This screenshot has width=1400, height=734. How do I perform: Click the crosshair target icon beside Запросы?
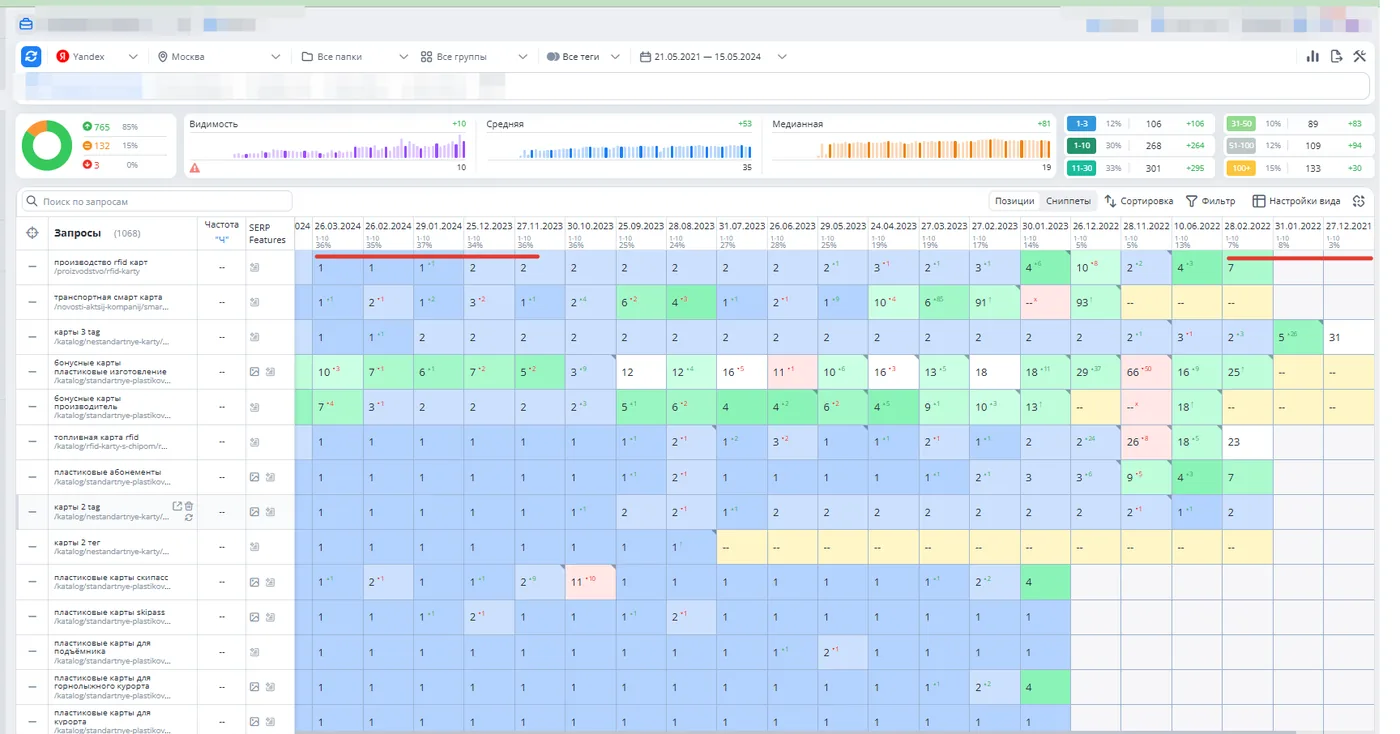[x=32, y=233]
